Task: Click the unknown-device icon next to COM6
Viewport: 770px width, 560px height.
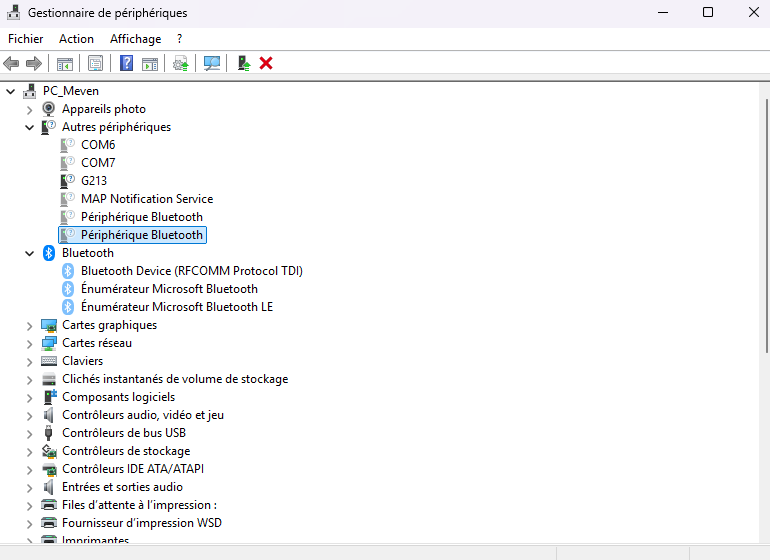Action: (x=68, y=144)
